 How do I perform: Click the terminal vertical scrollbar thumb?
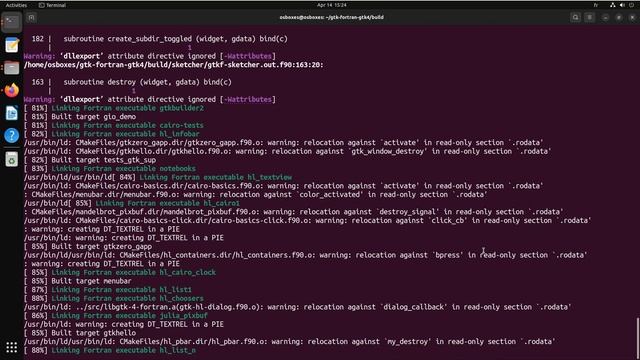pyautogui.click(x=637, y=338)
